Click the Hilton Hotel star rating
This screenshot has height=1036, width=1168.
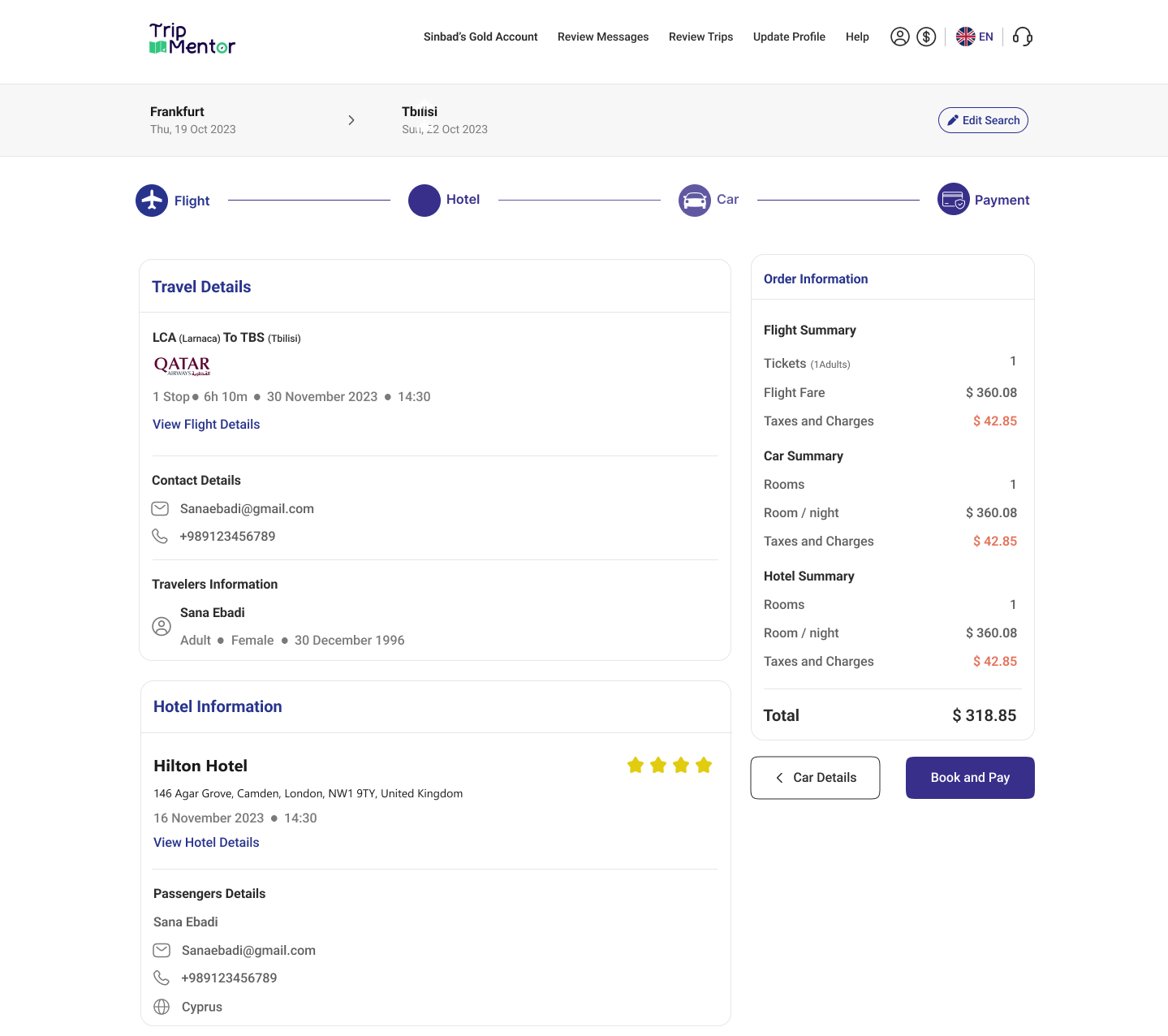coord(670,765)
